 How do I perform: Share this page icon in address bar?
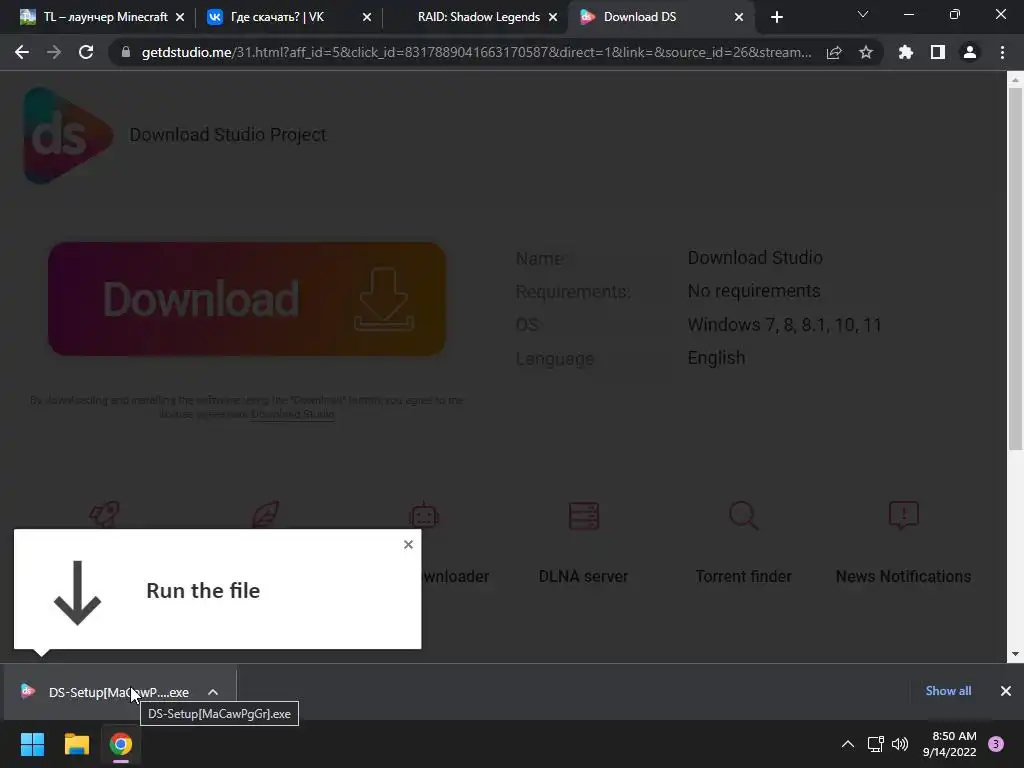point(834,52)
